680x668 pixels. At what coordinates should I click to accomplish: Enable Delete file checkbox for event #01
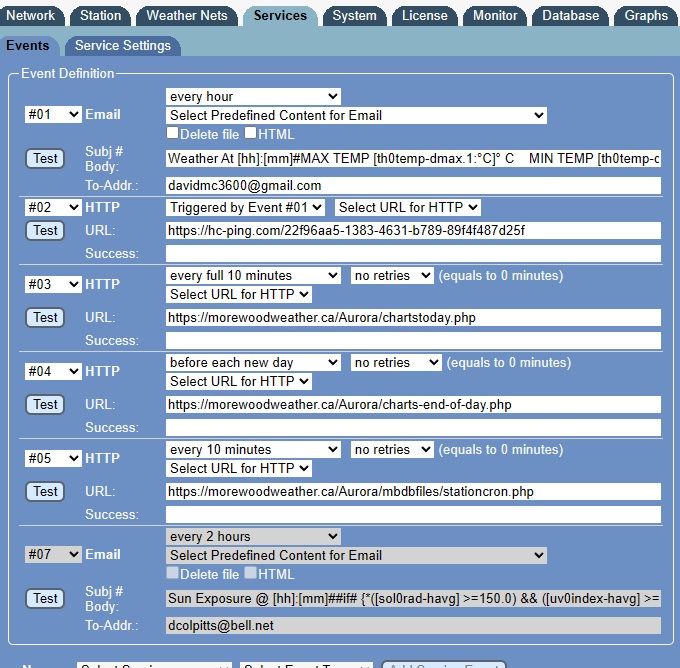click(173, 133)
